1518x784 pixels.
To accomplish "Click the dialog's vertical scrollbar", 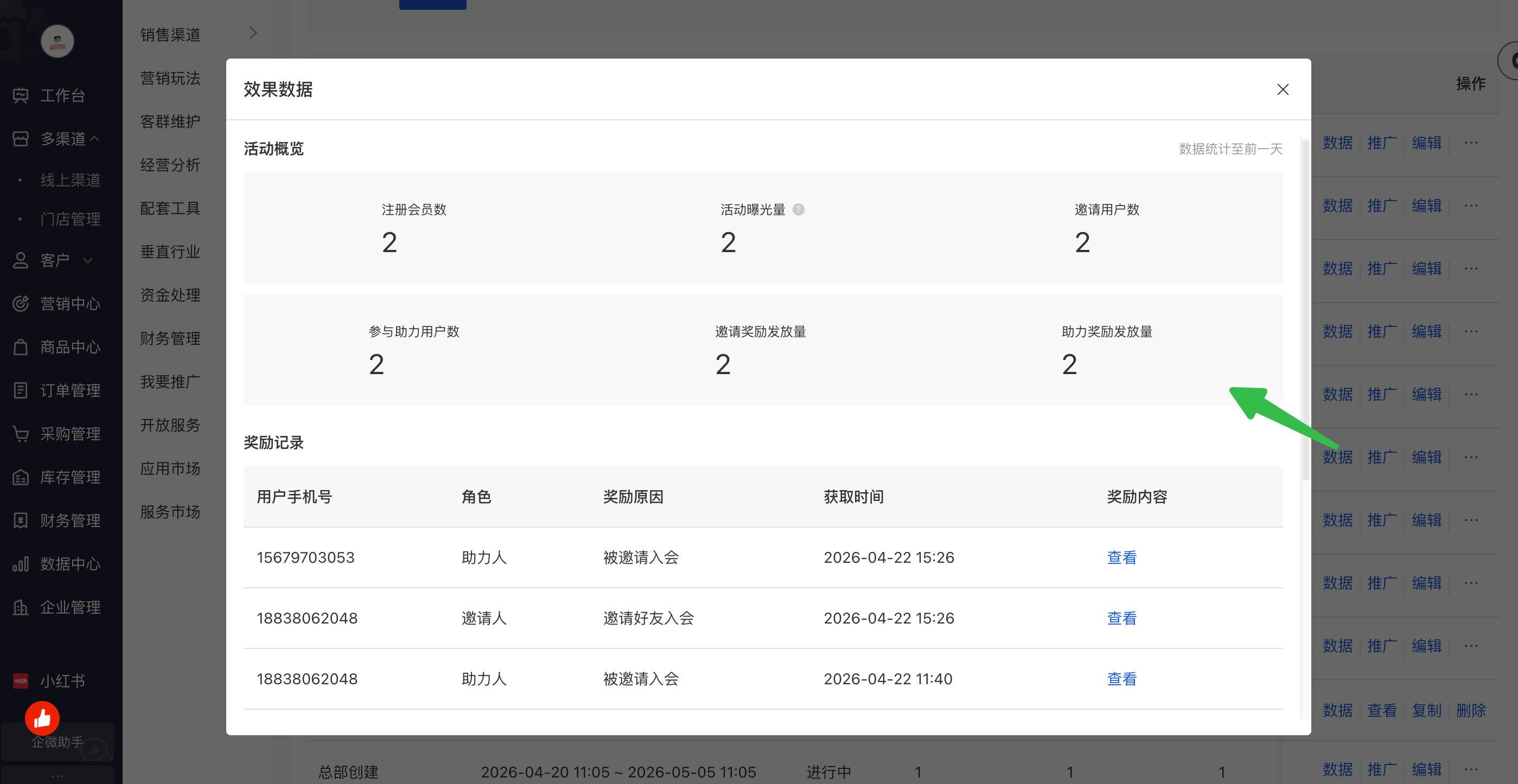I will 1305,309.
